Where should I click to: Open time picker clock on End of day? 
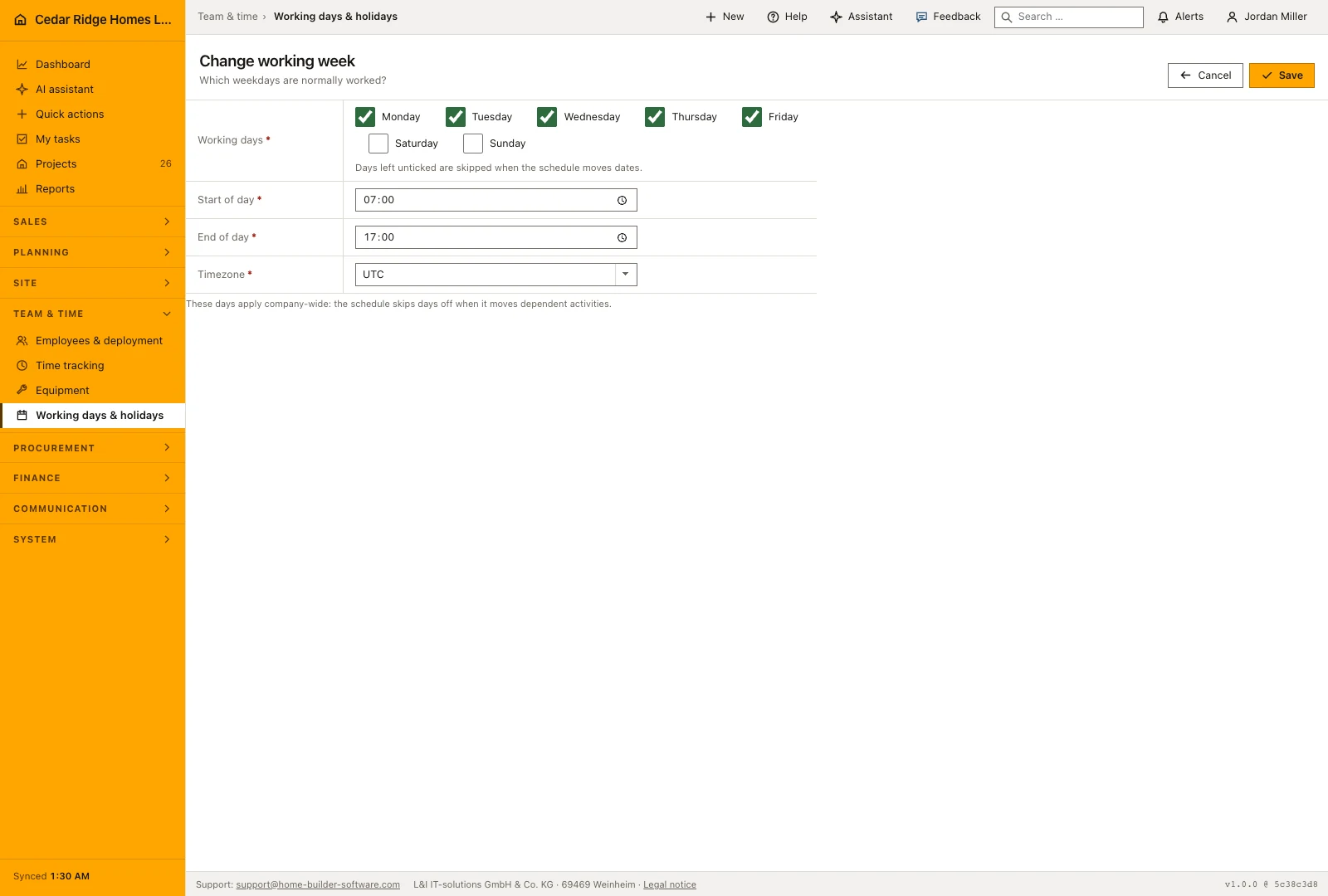pyautogui.click(x=622, y=237)
